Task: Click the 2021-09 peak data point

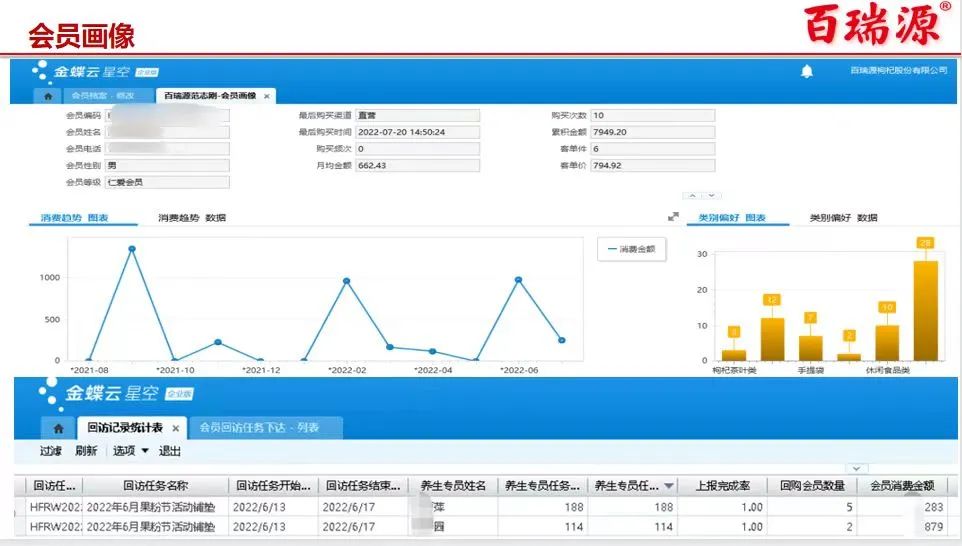Action: (132, 249)
